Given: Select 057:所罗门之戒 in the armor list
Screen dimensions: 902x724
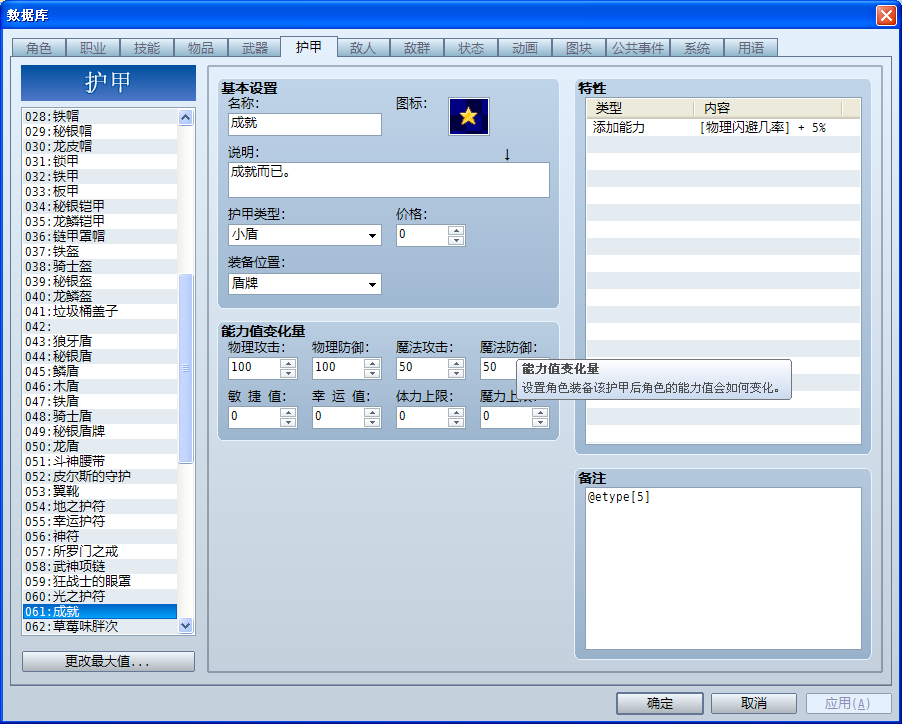Looking at the screenshot, I should [100, 551].
